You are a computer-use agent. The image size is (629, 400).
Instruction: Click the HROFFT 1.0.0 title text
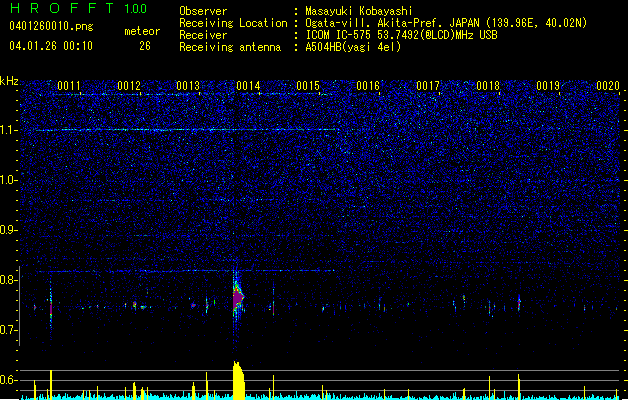79,8
